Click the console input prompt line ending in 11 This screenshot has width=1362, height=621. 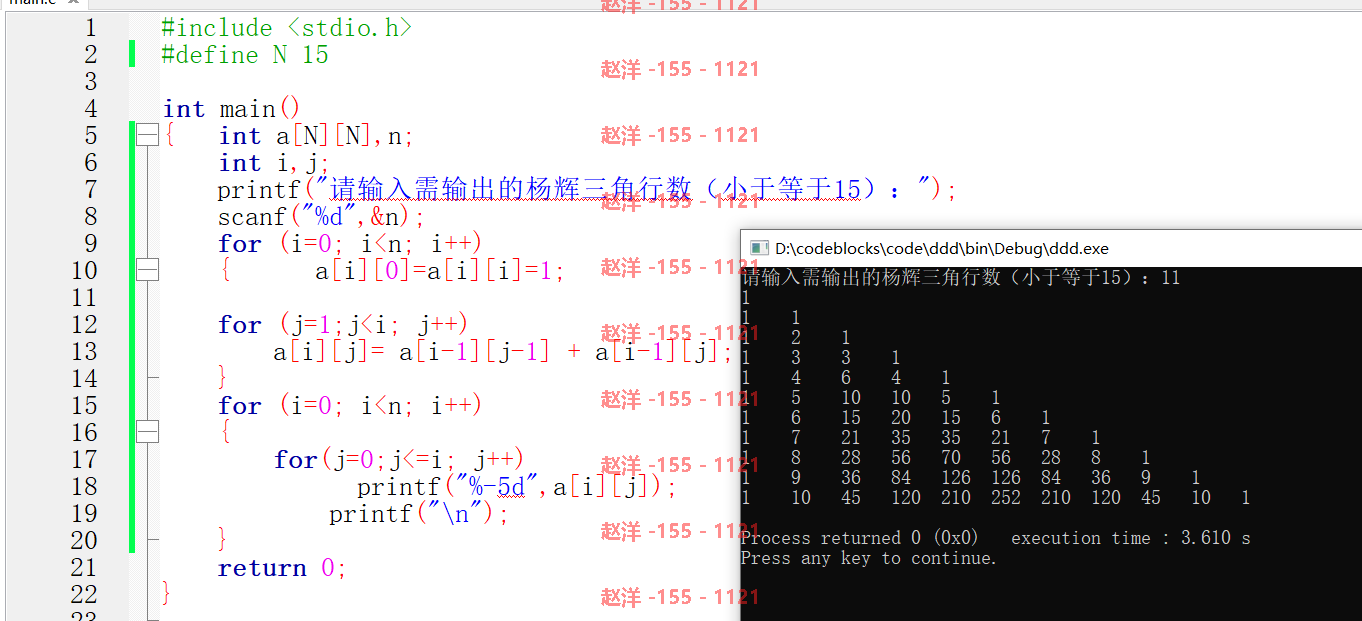[961, 278]
